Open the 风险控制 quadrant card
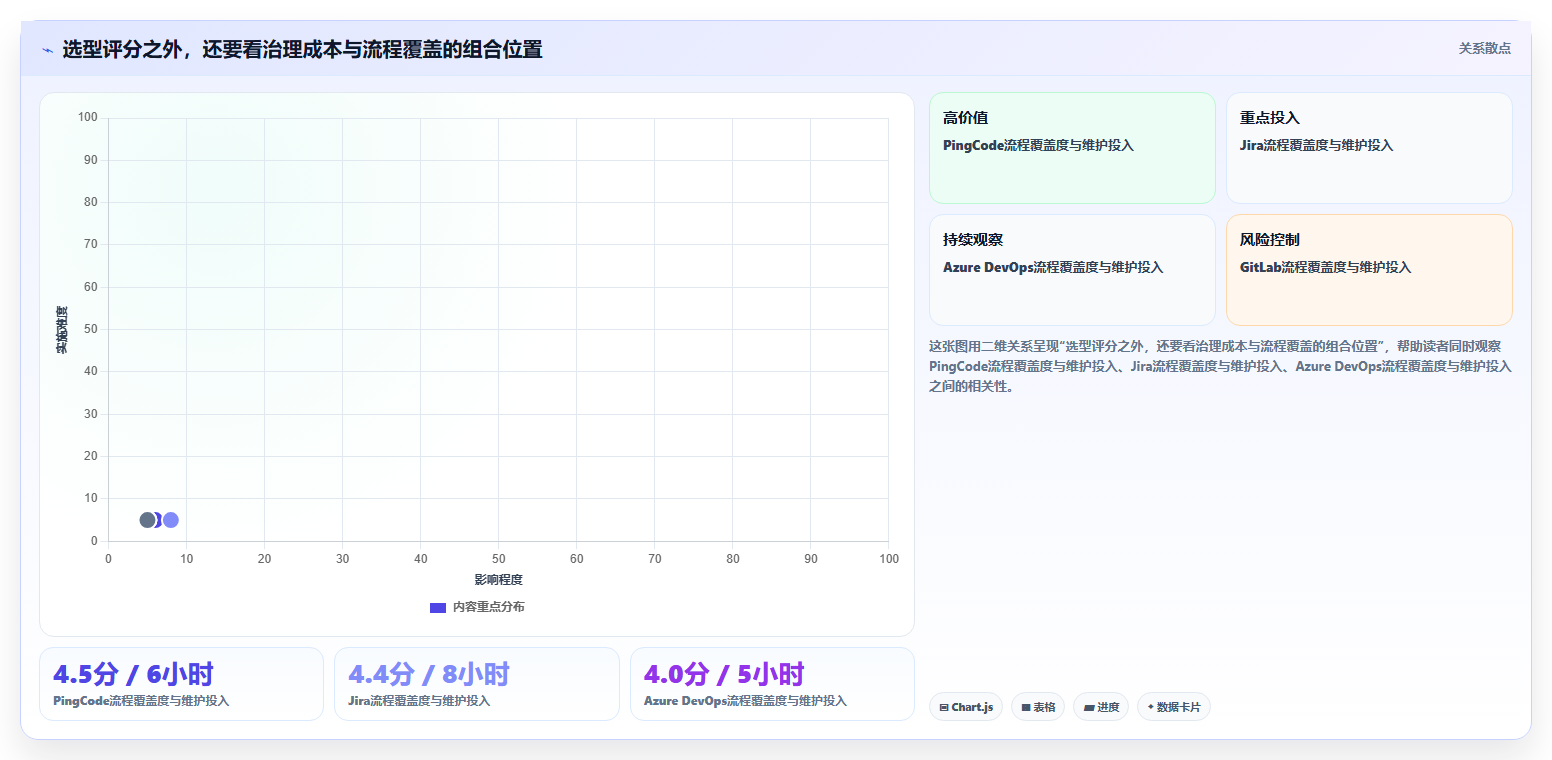Viewport: 1552px width, 760px height. pyautogui.click(x=1369, y=270)
